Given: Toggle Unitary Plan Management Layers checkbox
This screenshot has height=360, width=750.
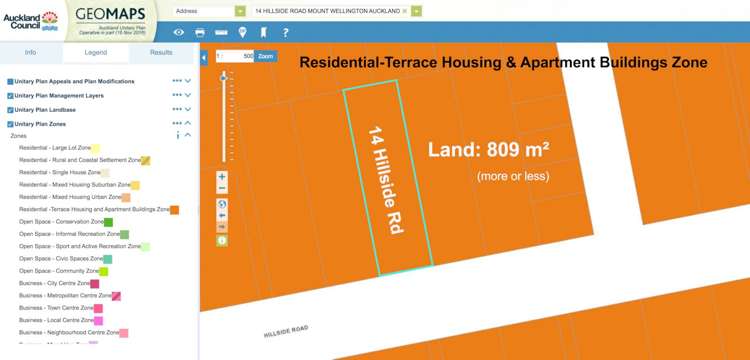Looking at the screenshot, I should pyautogui.click(x=10, y=96).
